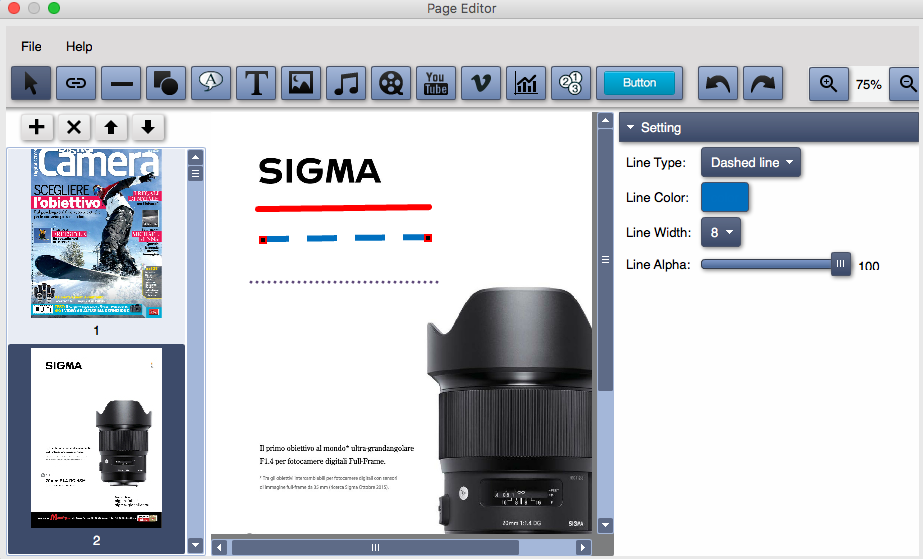923x559 pixels.
Task: Insert audio with music note tool
Action: [x=346, y=83]
